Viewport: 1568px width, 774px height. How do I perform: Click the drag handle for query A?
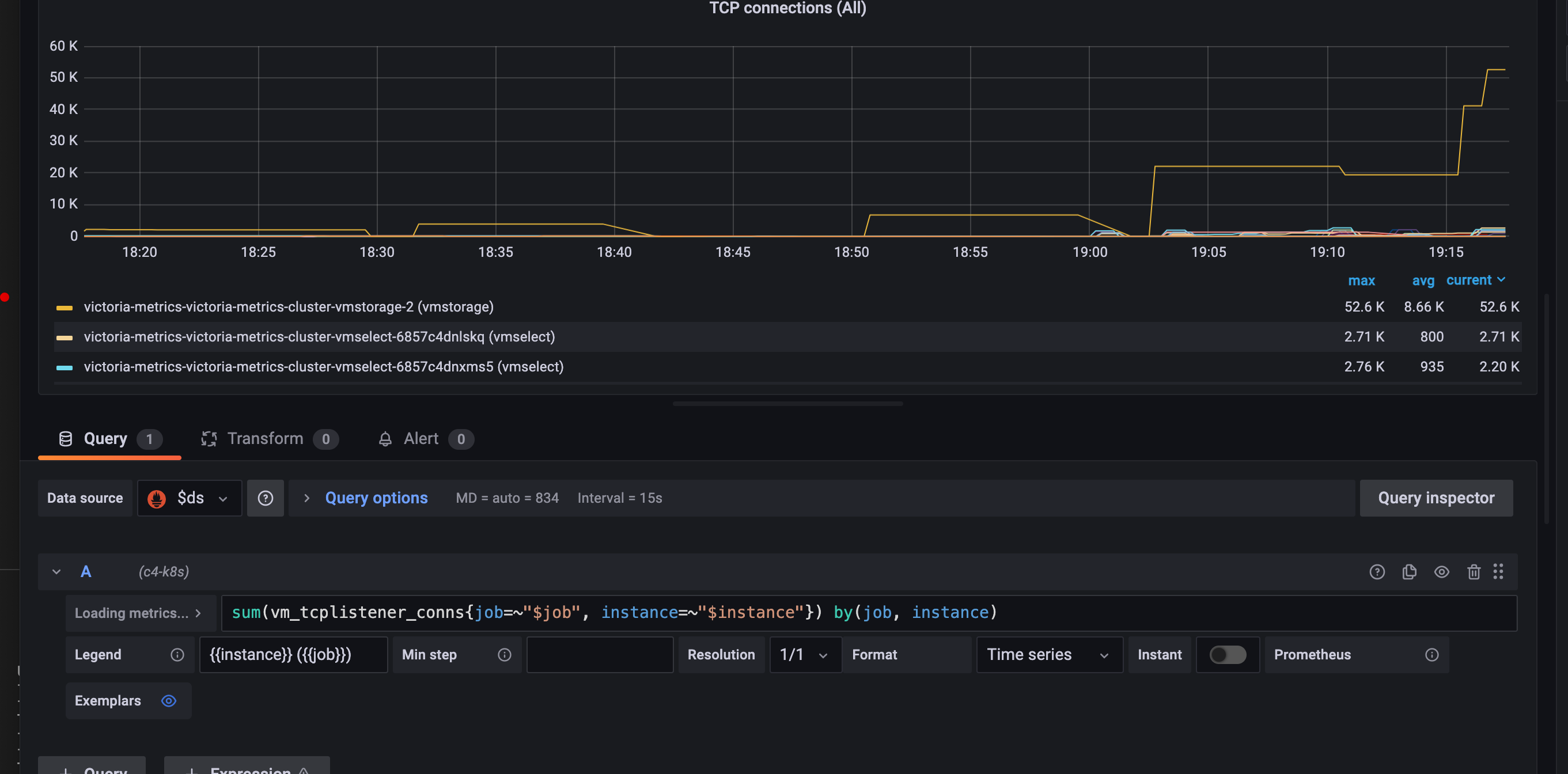pyautogui.click(x=1498, y=571)
